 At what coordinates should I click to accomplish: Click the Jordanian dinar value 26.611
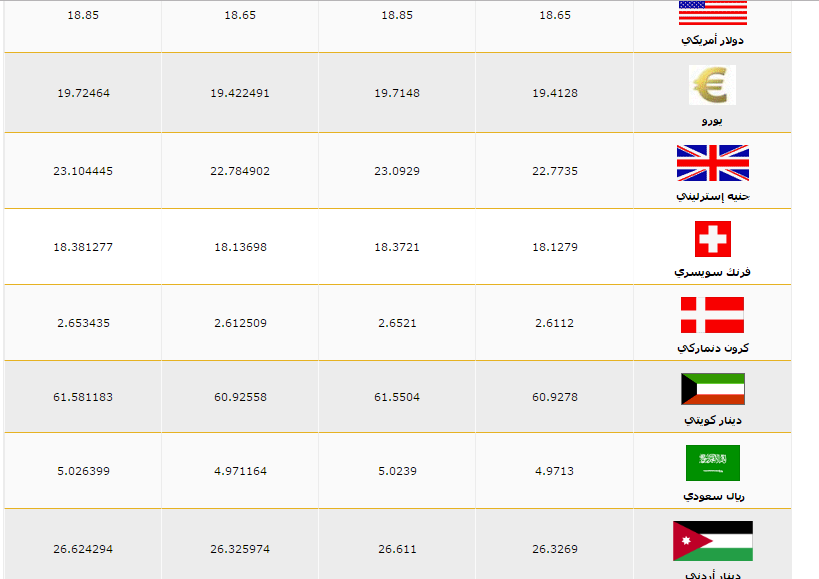click(397, 549)
